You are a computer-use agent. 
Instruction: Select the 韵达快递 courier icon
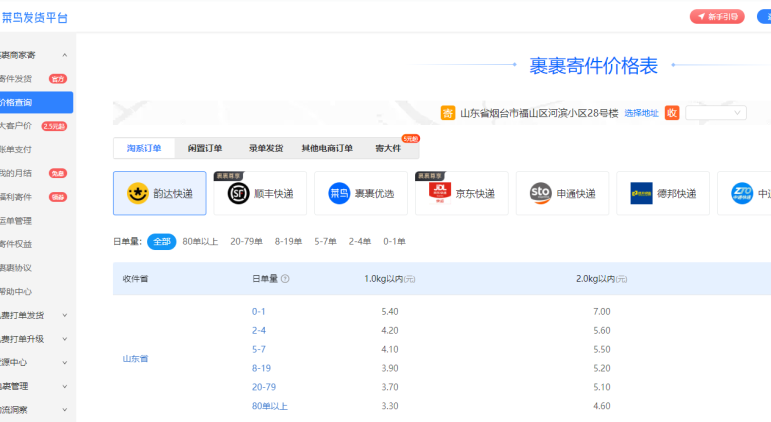click(138, 193)
